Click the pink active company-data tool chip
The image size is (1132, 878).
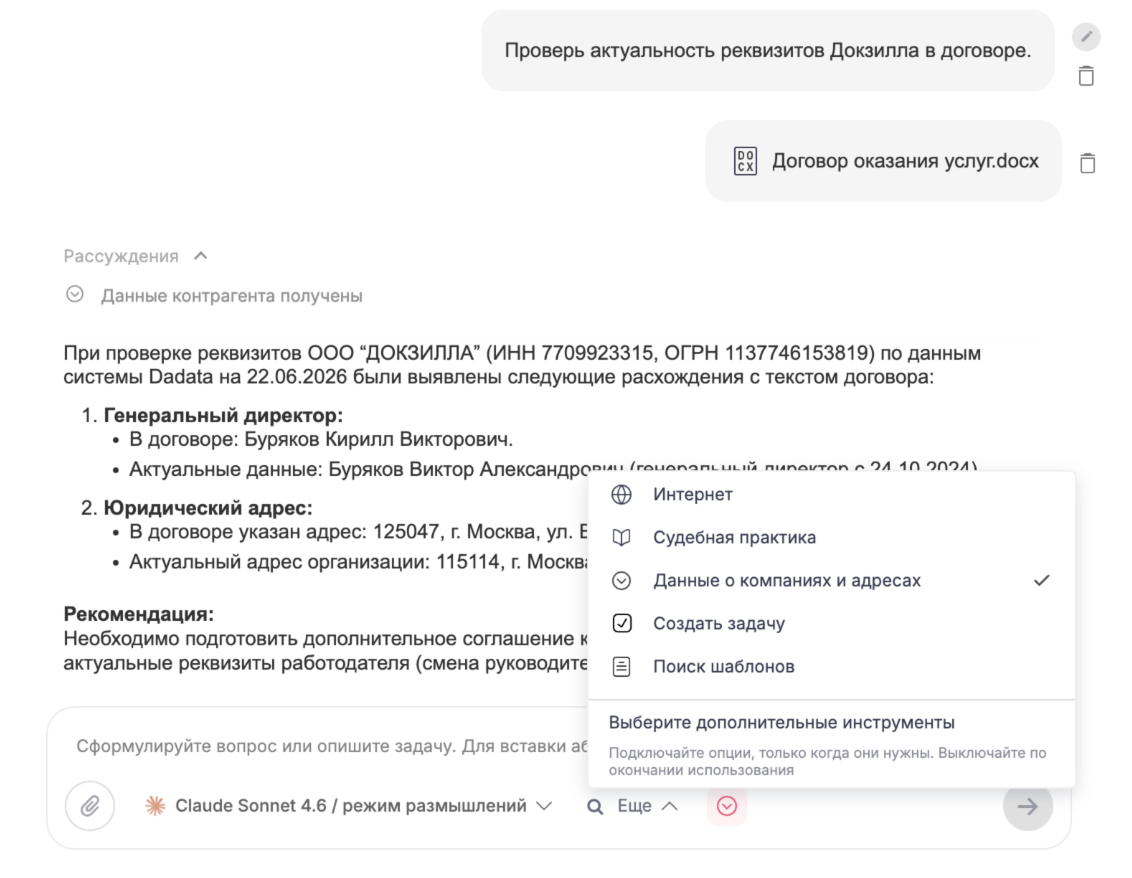pos(727,806)
